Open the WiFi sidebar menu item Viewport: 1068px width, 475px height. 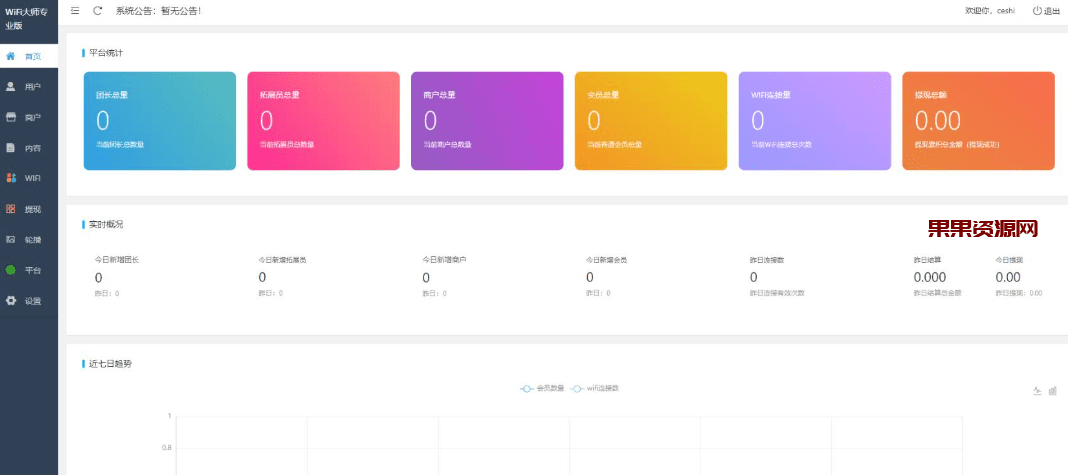(32, 178)
